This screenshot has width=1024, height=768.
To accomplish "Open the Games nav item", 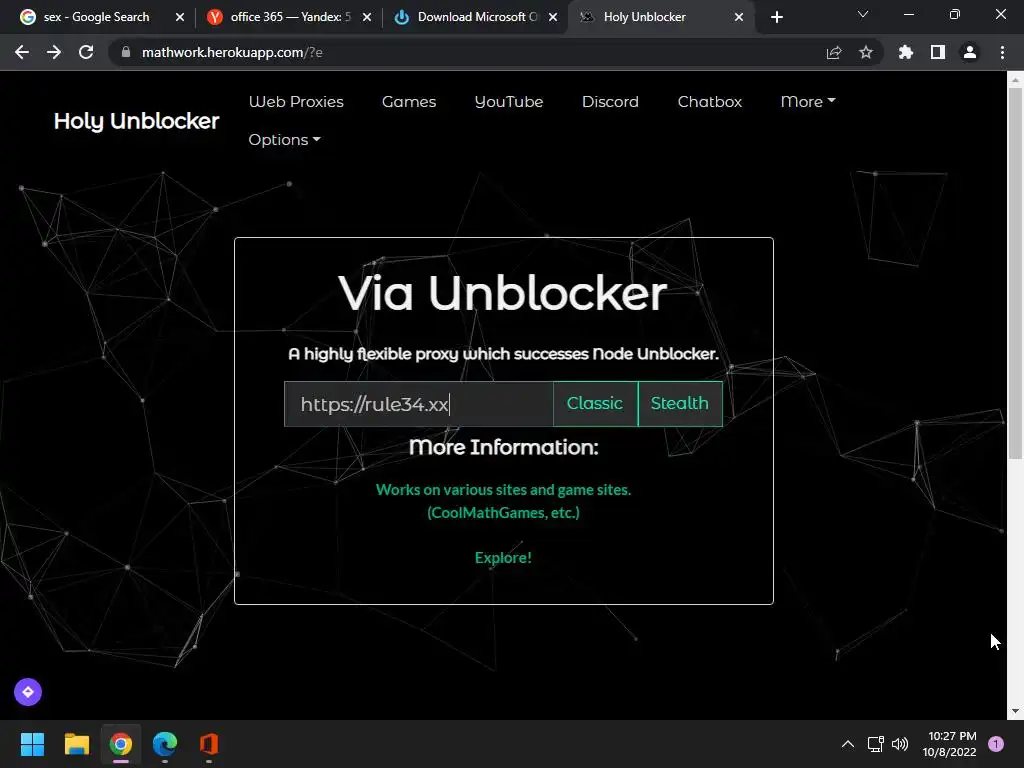I will point(409,102).
